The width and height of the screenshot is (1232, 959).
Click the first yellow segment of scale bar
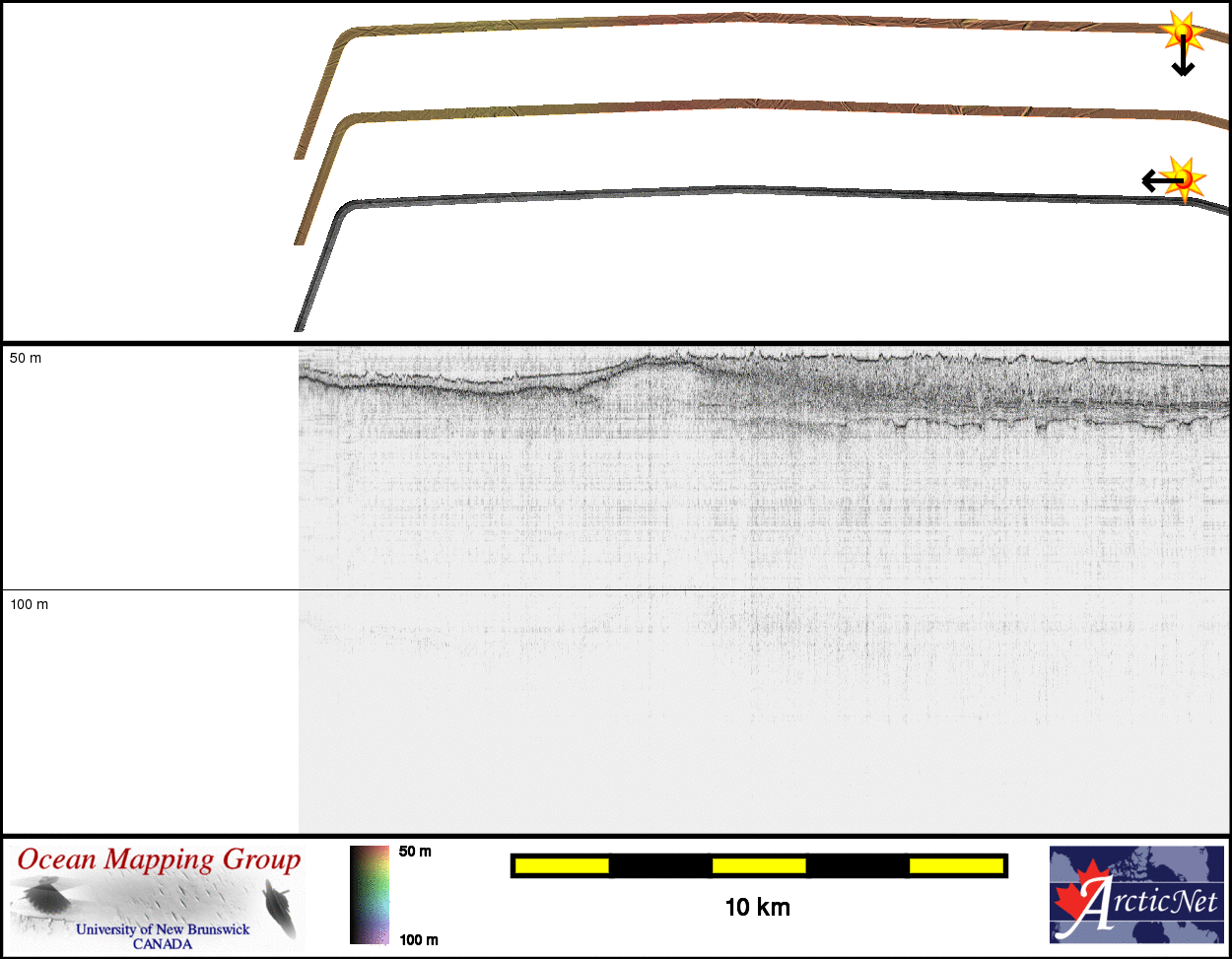click(562, 865)
